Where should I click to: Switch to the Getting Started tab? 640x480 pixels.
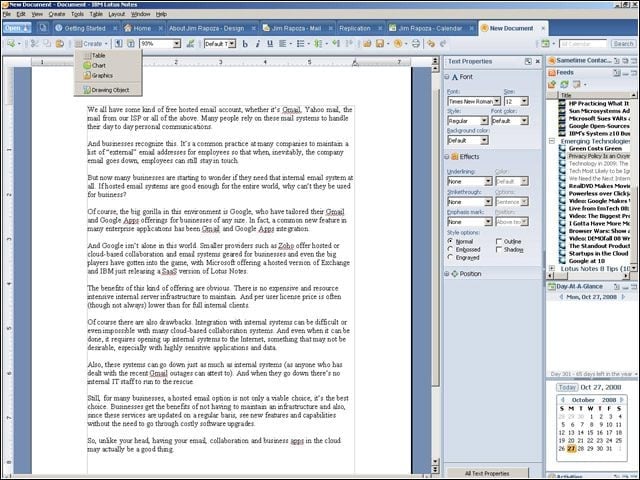tap(86, 28)
